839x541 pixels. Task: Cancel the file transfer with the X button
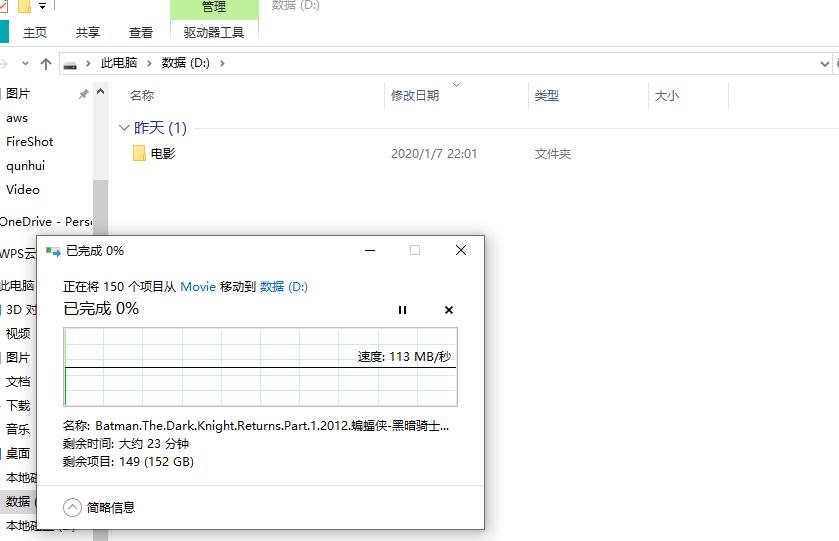(449, 310)
